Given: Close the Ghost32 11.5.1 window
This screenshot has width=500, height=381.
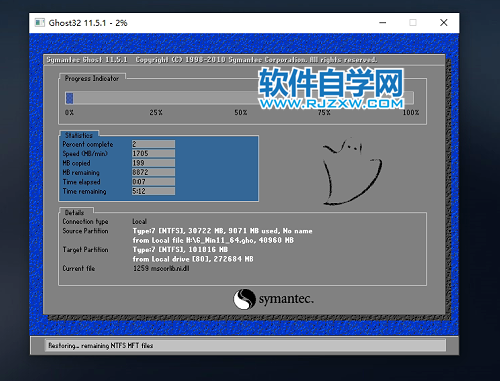Looking at the screenshot, I should click(x=443, y=23).
